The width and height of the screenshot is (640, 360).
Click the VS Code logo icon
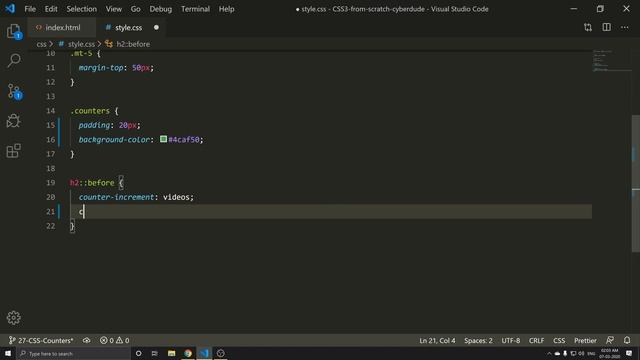click(x=10, y=9)
